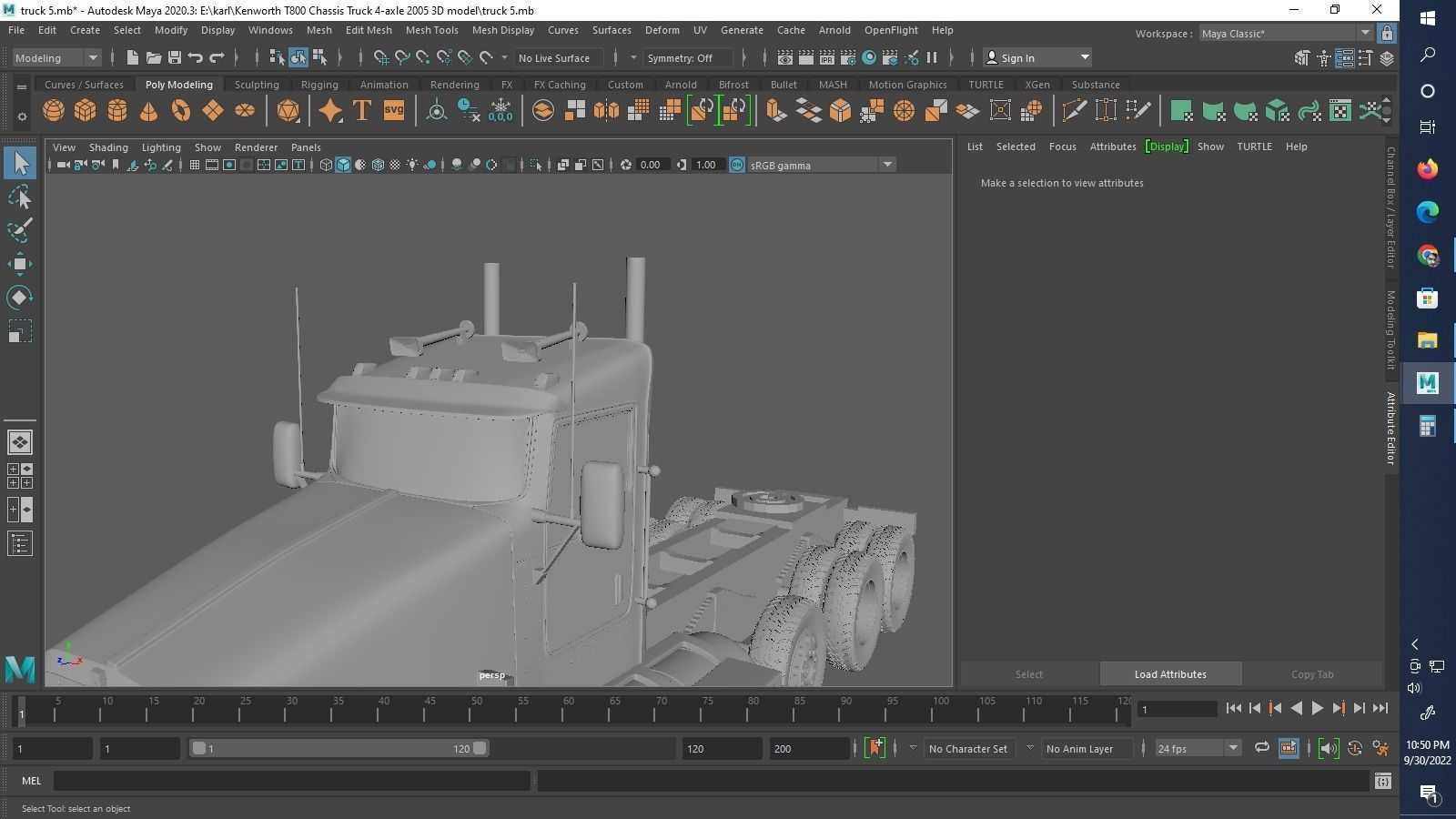Open the viewport Shading menu
The width and height of the screenshot is (1456, 819).
click(x=108, y=147)
